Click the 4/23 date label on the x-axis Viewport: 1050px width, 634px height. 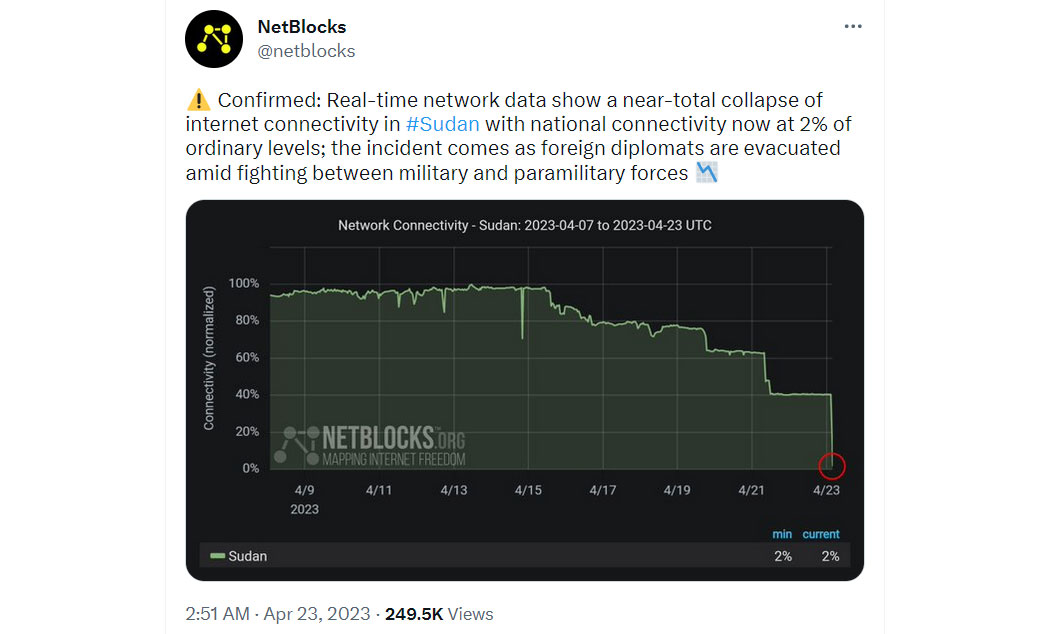point(826,490)
